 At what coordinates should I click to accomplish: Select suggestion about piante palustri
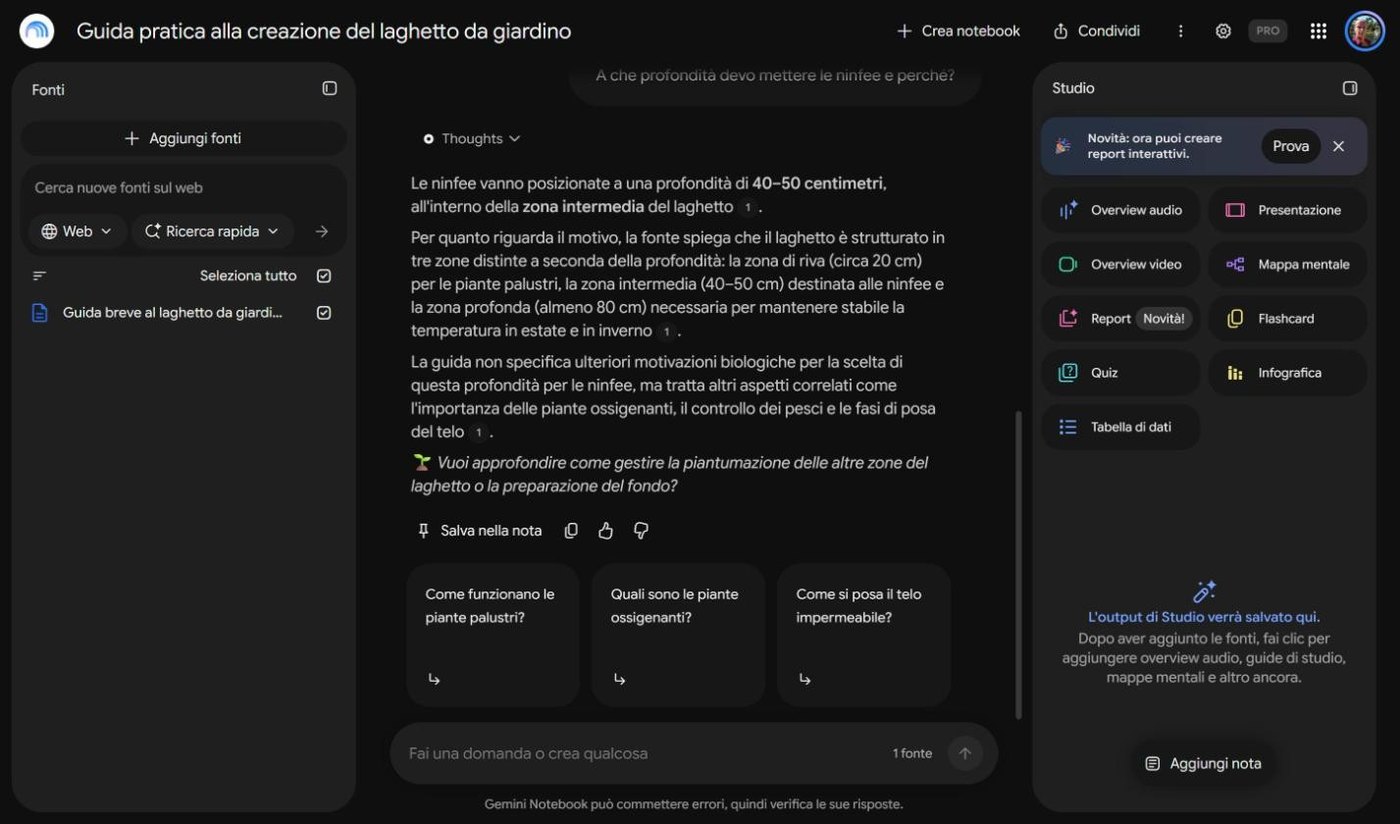tap(493, 635)
